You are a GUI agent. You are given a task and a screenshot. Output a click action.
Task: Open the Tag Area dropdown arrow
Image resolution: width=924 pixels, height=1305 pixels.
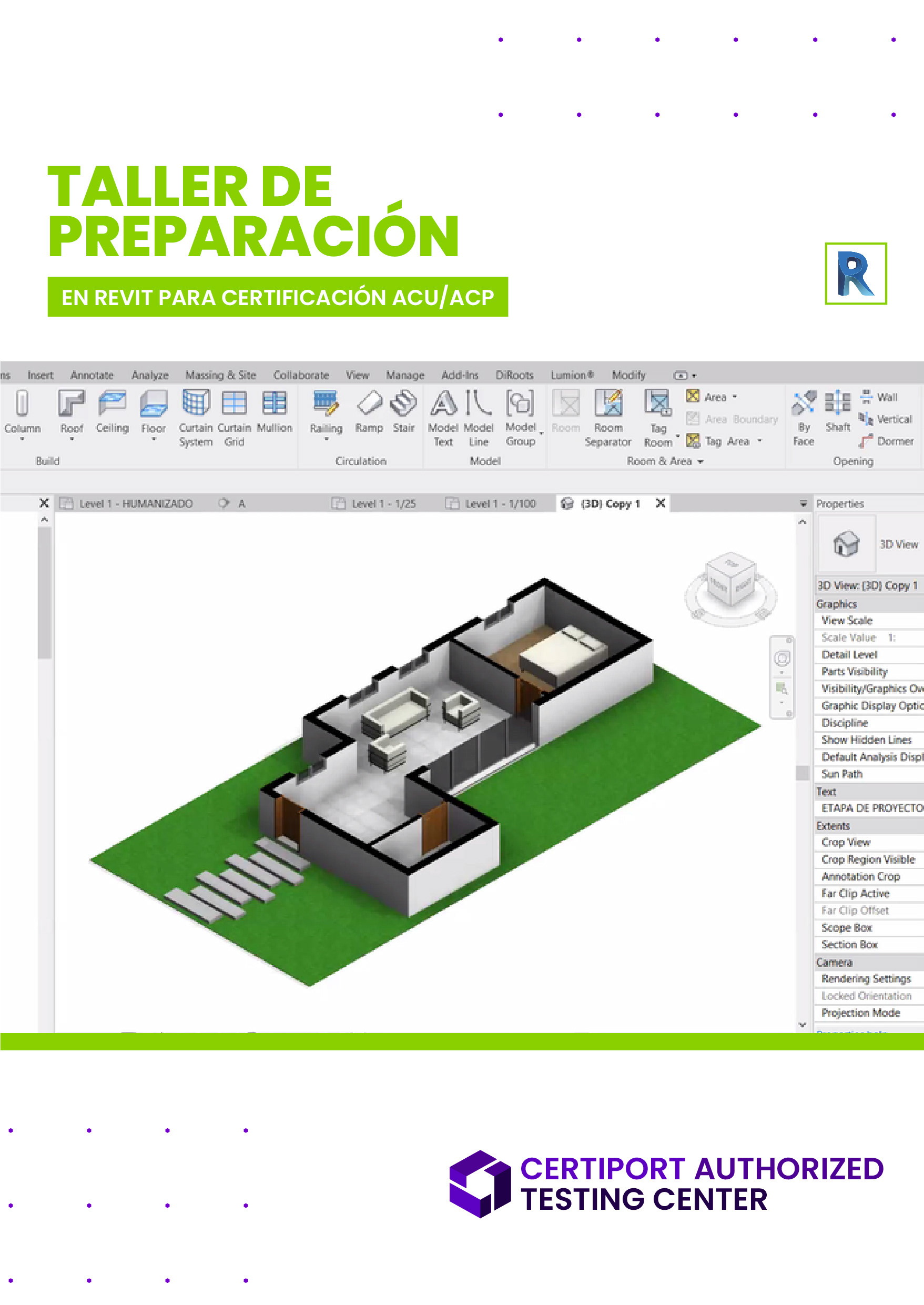coord(759,441)
